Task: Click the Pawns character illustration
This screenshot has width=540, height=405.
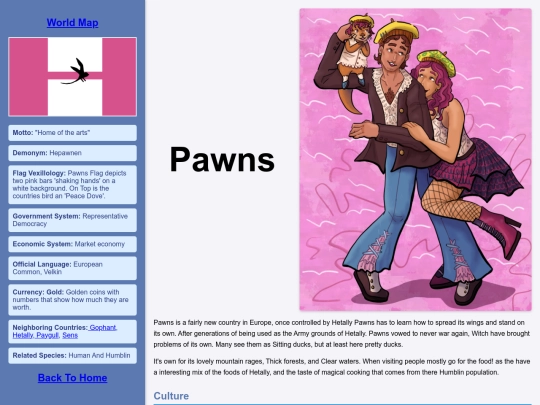Action: click(415, 159)
